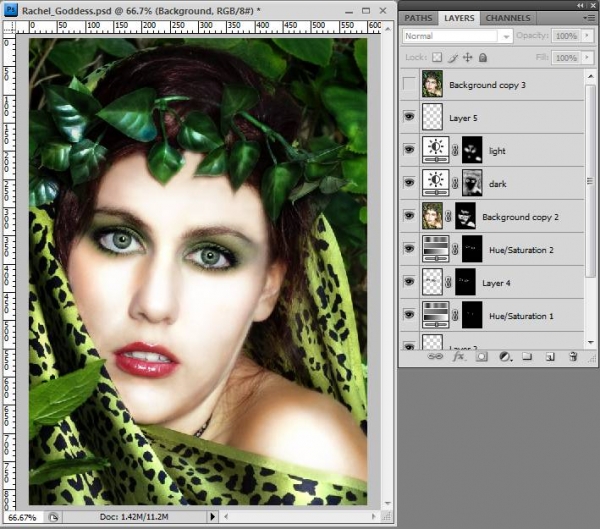Show the Background copy 3 layer
Screen dimensions: 600x529
(x=409, y=84)
